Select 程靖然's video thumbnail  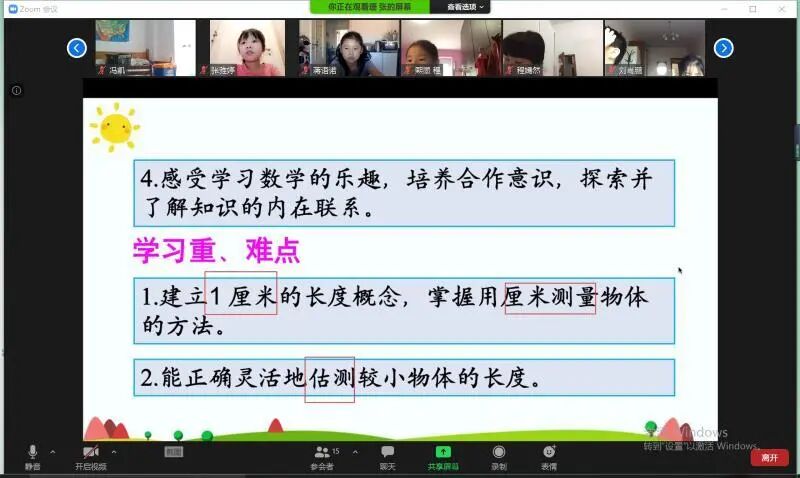tap(553, 48)
